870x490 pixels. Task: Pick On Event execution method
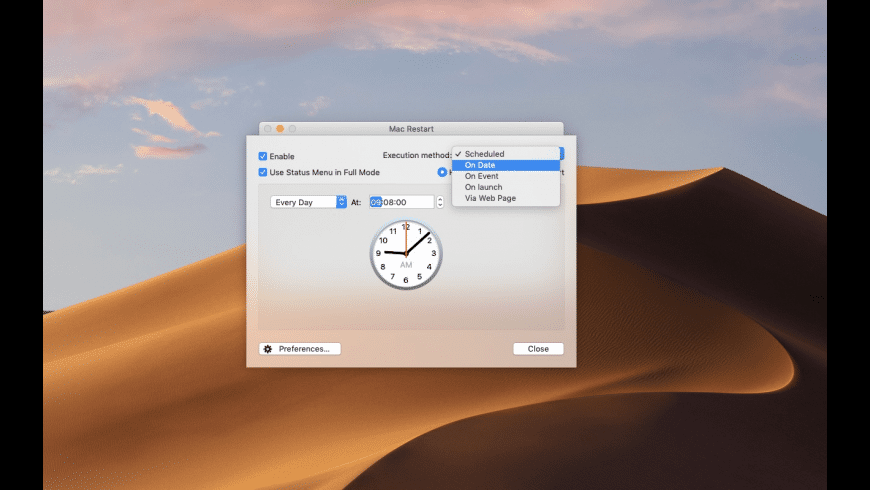(506, 176)
